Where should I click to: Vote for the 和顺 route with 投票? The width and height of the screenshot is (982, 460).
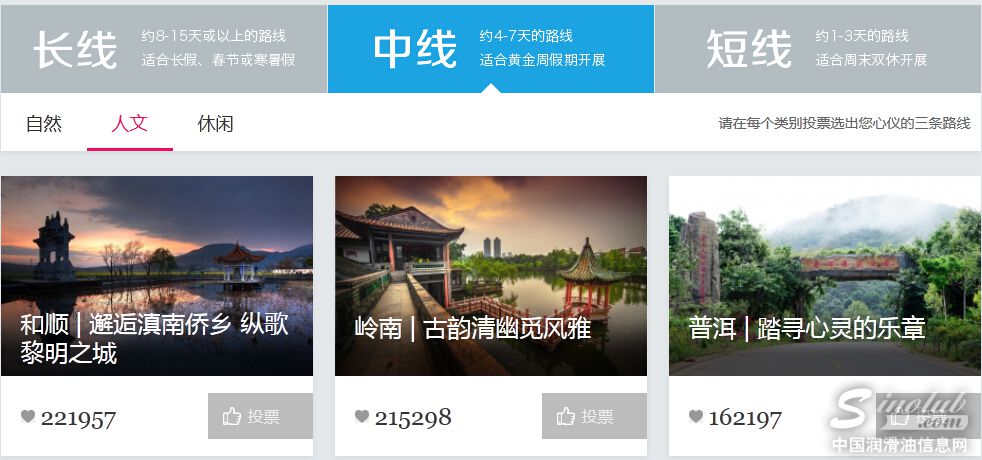[x=261, y=416]
